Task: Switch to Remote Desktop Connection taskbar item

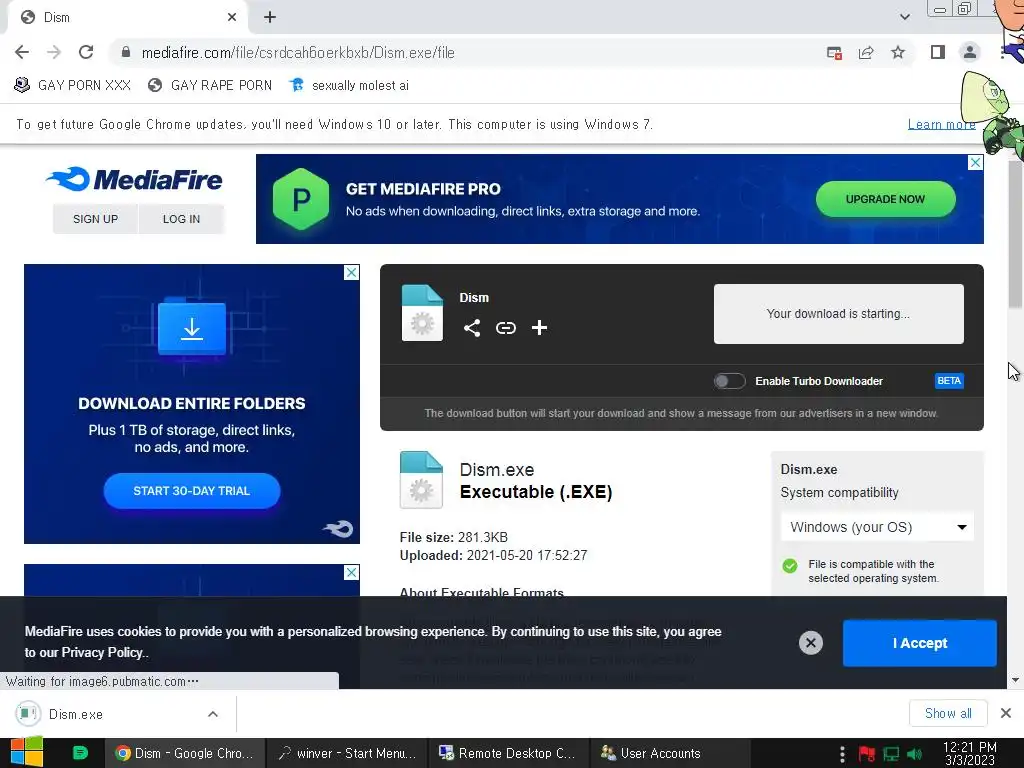Action: tap(509, 753)
